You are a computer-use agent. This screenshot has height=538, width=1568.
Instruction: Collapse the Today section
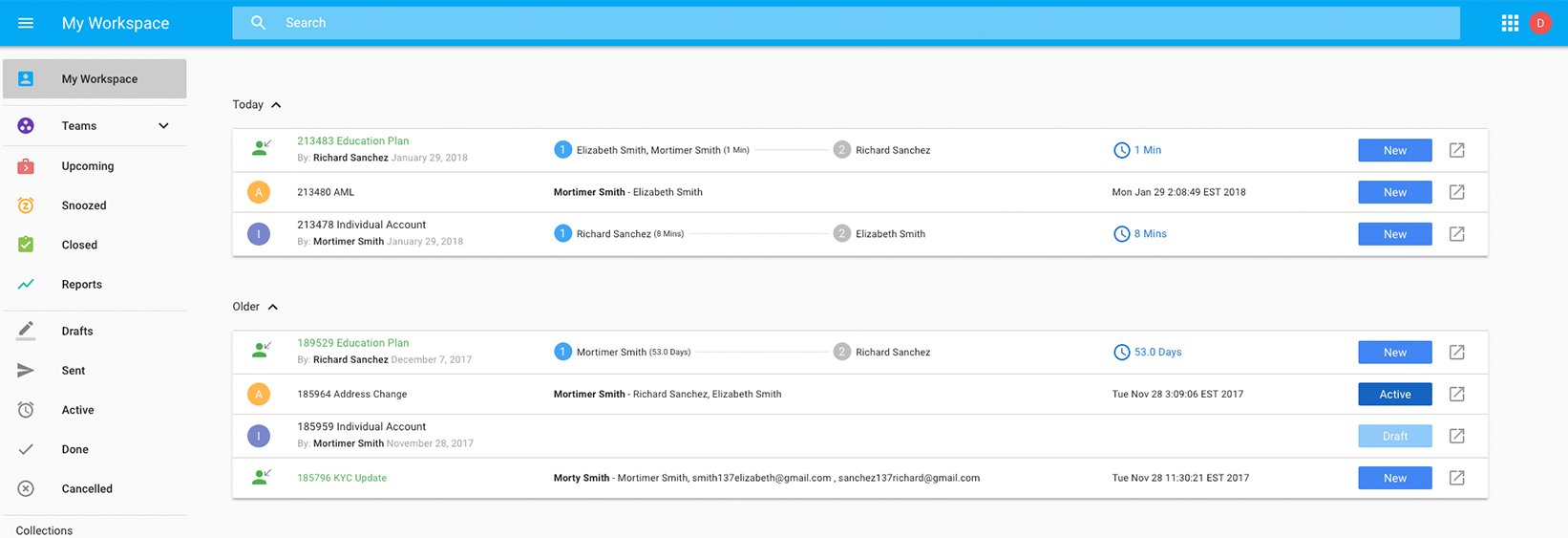[x=276, y=105]
